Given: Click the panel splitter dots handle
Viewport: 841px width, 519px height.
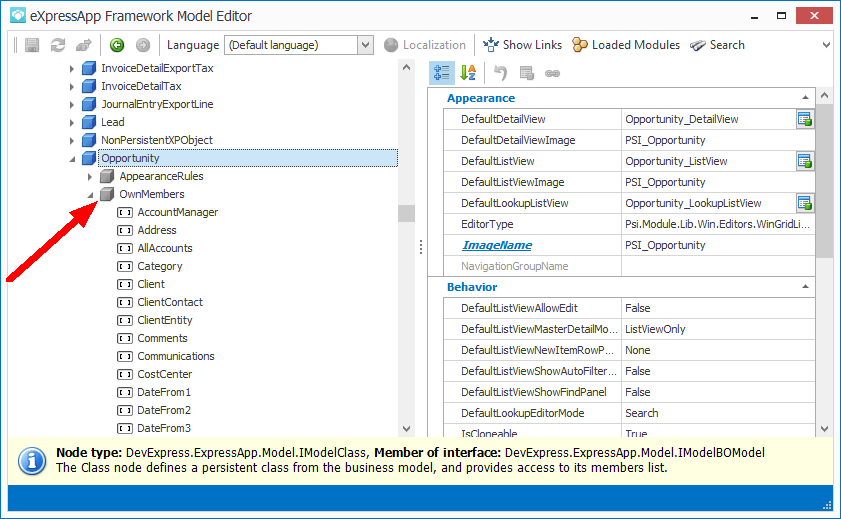Looking at the screenshot, I should (421, 247).
